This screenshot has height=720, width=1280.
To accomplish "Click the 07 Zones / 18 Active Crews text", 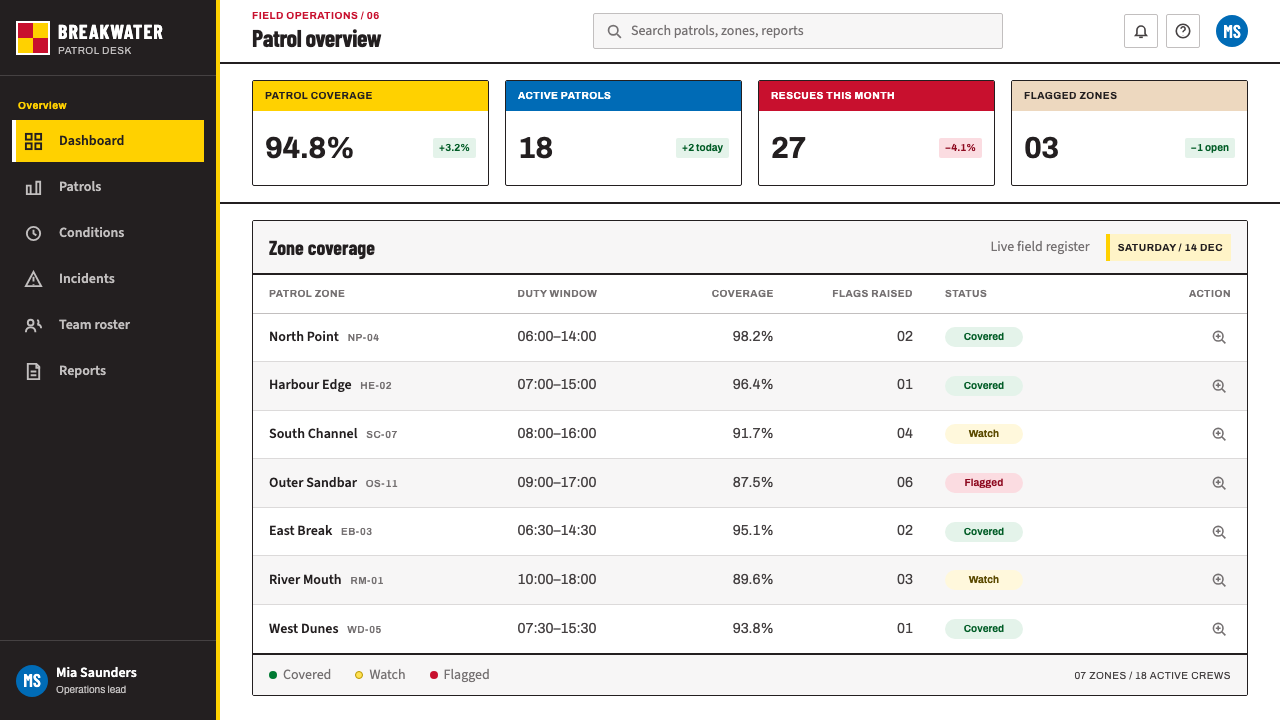I will pos(1153,676).
